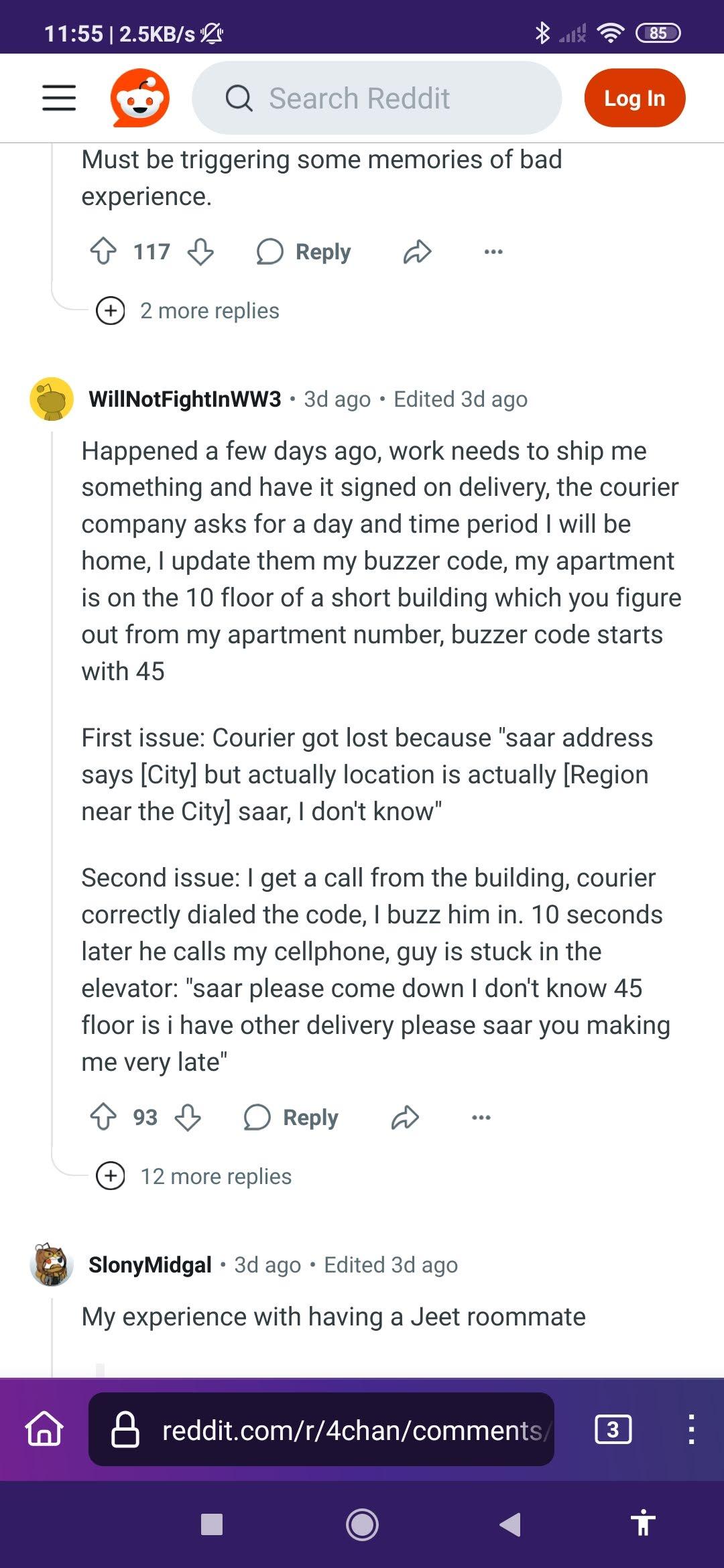Tap the Reddit Snoo logo

pos(139,98)
